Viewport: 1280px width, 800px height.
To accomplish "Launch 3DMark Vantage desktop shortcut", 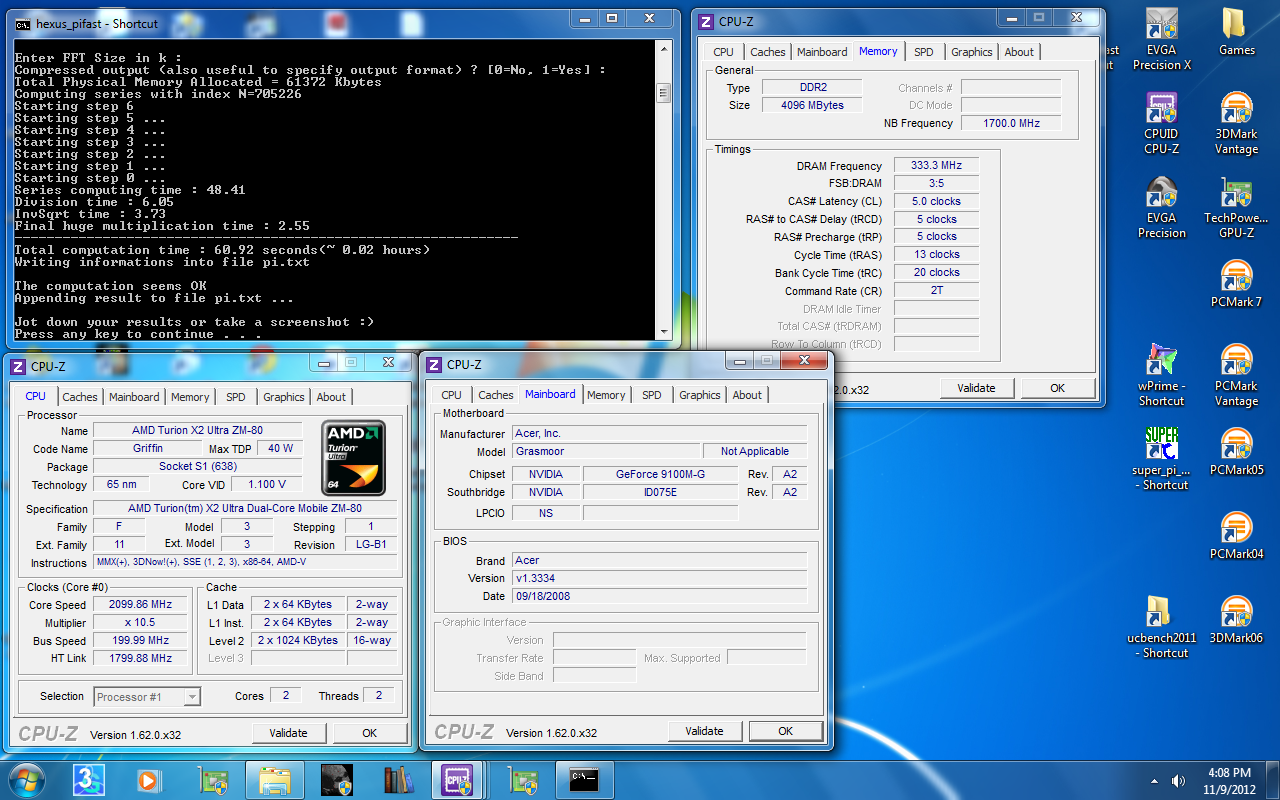I will pyautogui.click(x=1236, y=124).
